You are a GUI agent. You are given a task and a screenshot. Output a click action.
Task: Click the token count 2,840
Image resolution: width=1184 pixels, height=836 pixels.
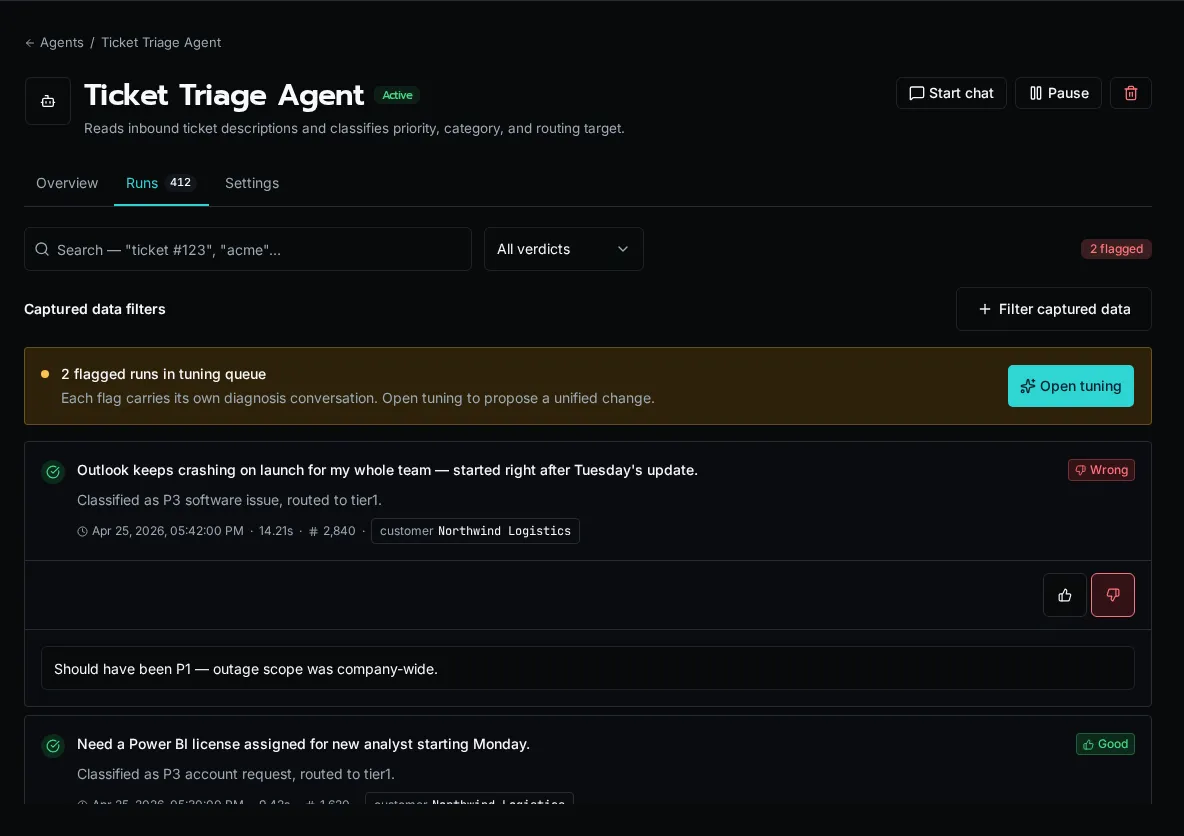[x=332, y=531]
